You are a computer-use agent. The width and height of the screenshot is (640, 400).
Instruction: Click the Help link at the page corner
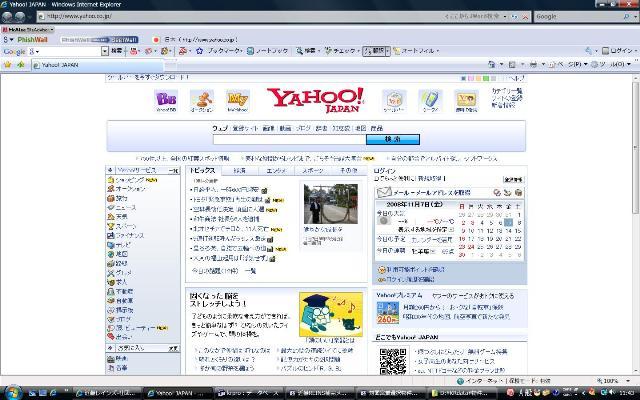[516, 78]
